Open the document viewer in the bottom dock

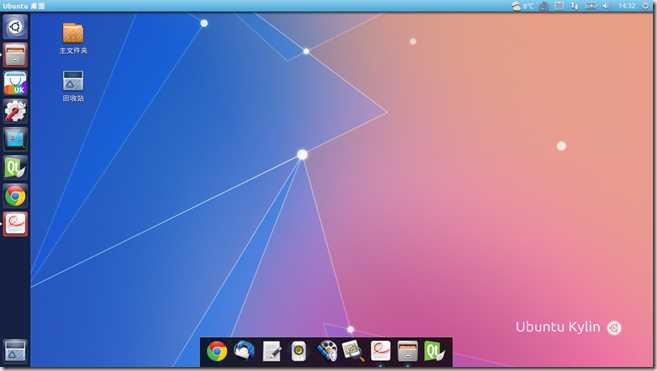tap(380, 351)
